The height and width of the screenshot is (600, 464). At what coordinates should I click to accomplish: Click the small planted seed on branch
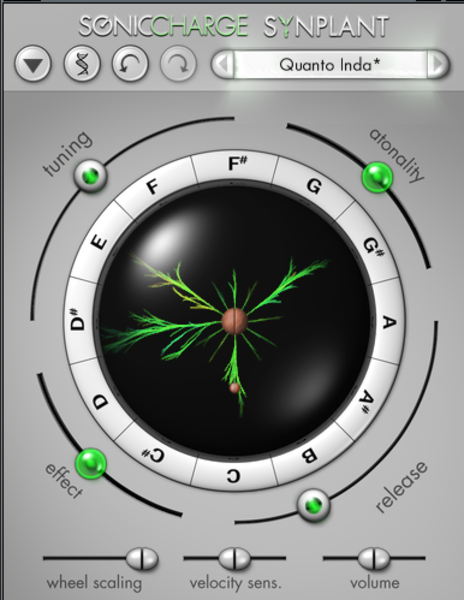(234, 388)
